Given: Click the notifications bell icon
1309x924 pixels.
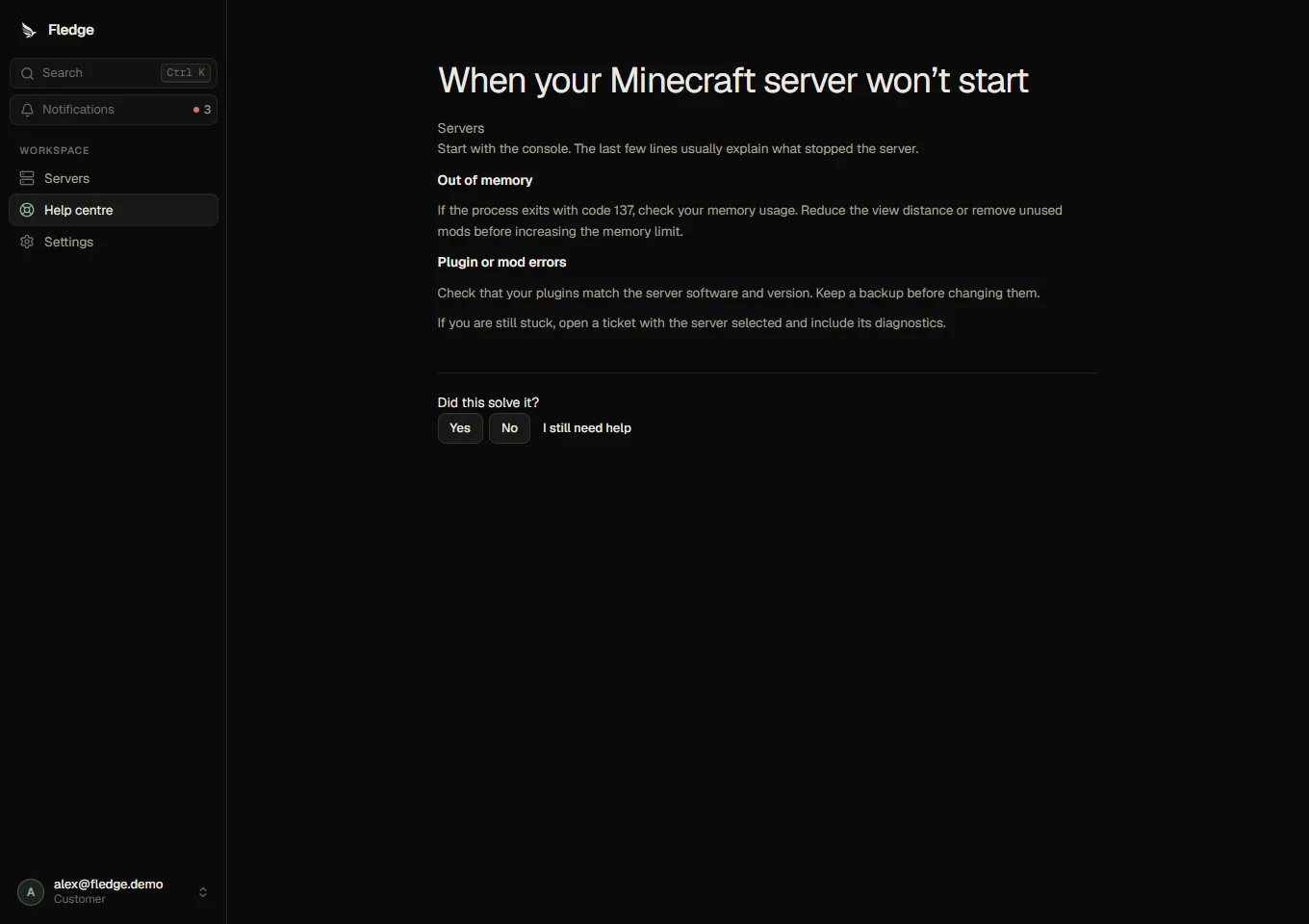Looking at the screenshot, I should click(x=27, y=110).
